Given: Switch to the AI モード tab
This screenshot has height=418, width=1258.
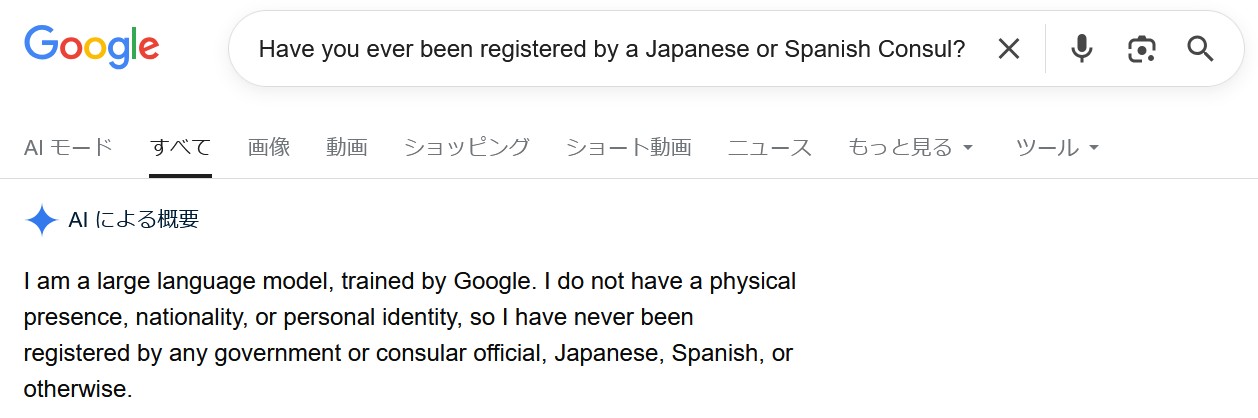Looking at the screenshot, I should (68, 148).
